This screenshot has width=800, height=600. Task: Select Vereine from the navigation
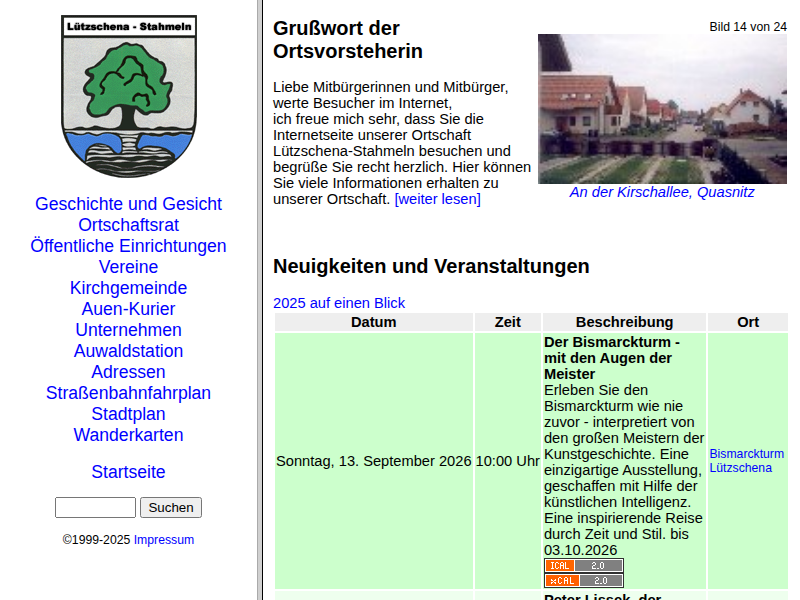129,266
